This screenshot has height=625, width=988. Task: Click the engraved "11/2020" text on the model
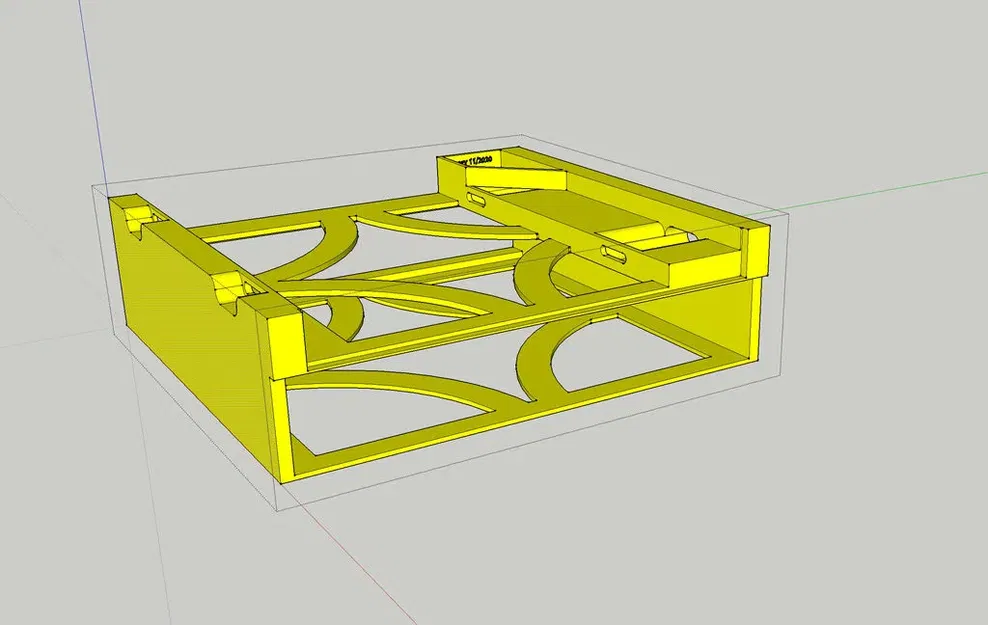[480, 161]
